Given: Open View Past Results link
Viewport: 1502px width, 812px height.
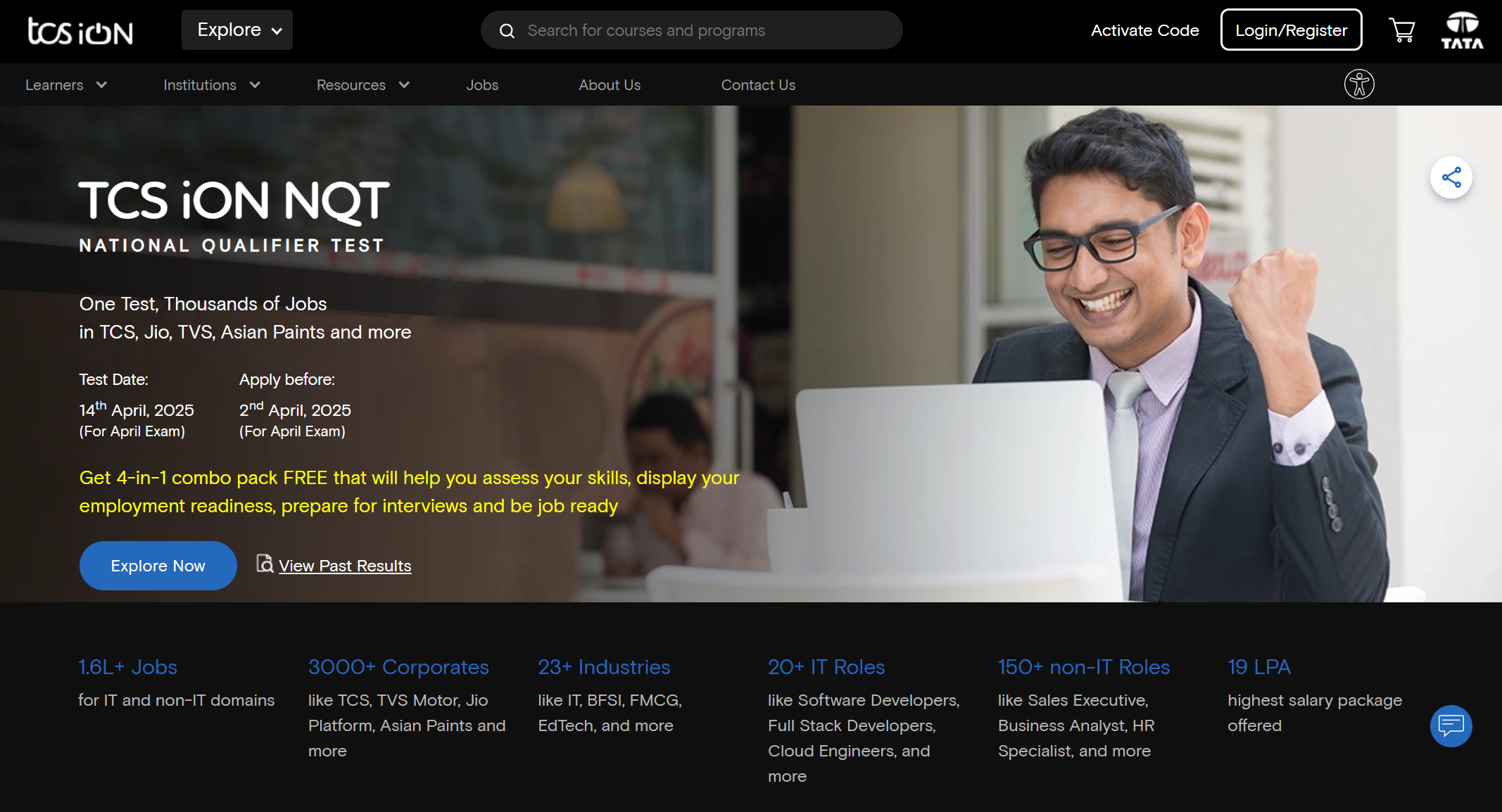Looking at the screenshot, I should coord(345,566).
